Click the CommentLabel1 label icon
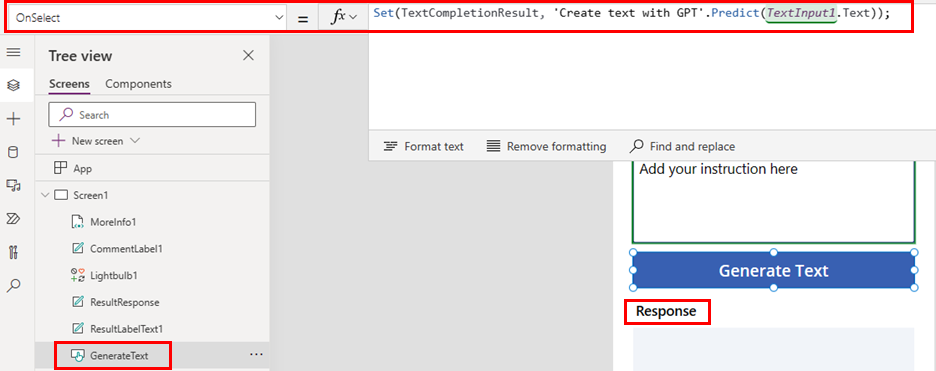This screenshot has width=936, height=371. tap(78, 249)
